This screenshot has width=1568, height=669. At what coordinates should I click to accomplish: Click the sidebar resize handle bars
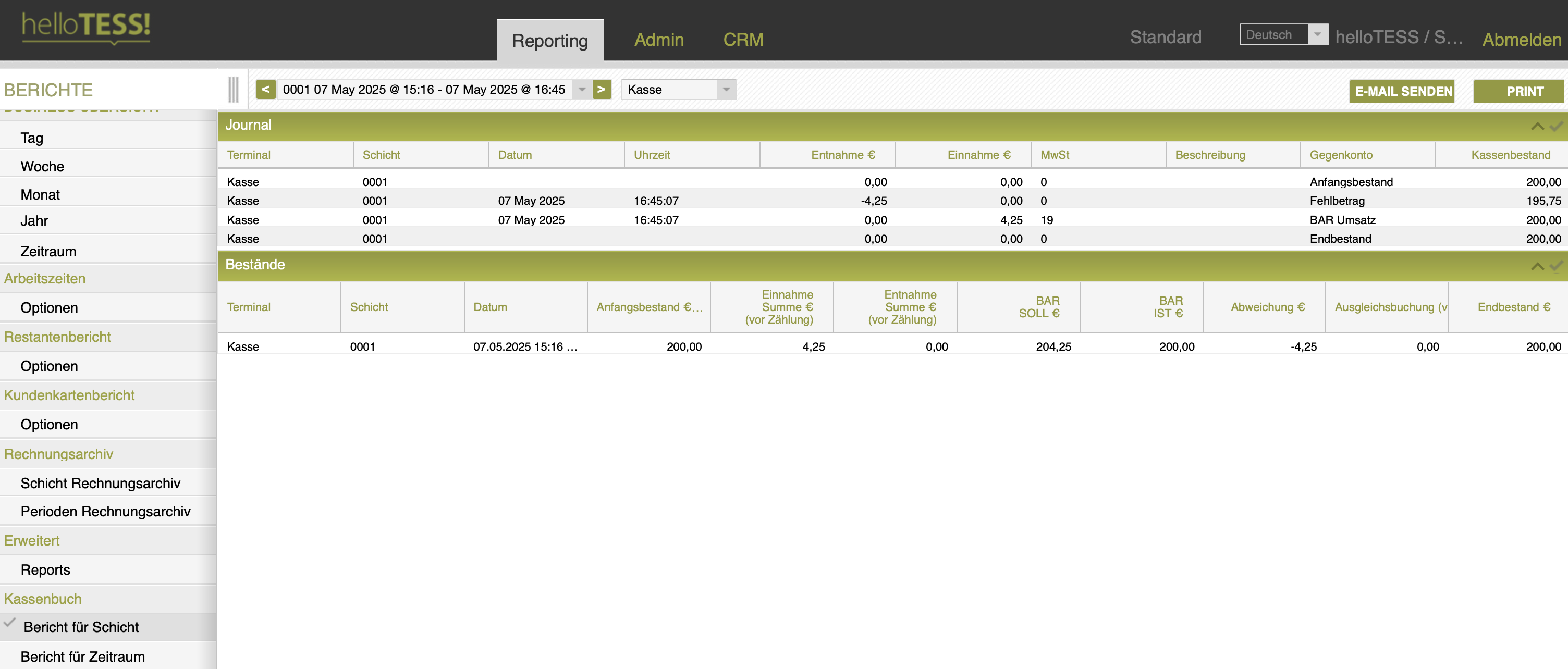coord(233,90)
